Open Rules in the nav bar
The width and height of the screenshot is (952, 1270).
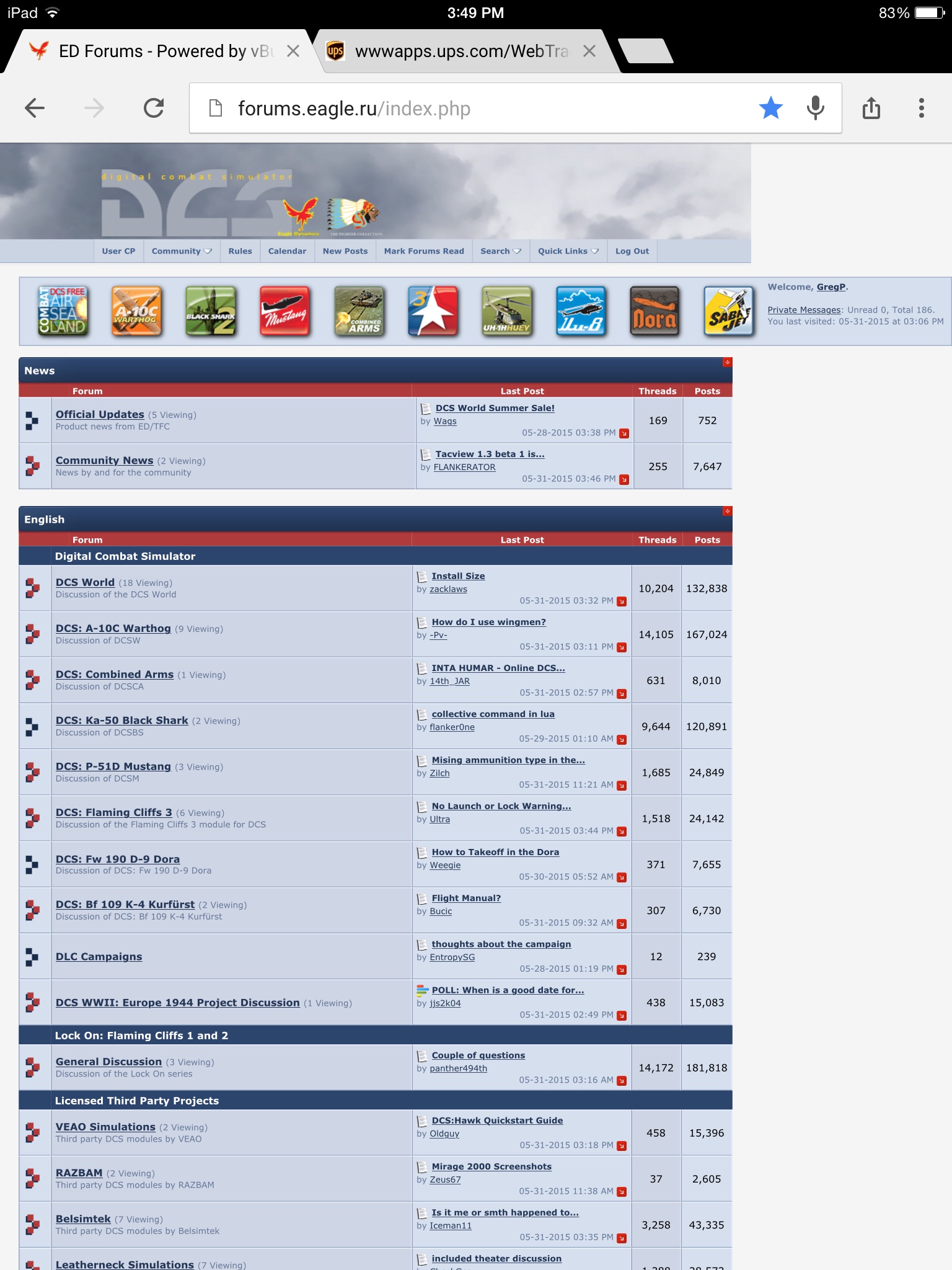pyautogui.click(x=240, y=251)
